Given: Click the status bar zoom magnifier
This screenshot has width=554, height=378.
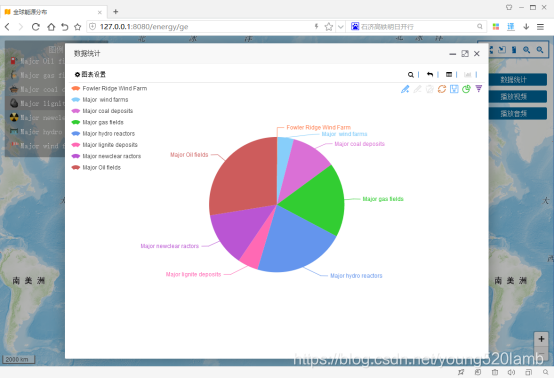Looking at the screenshot, I should [546, 372].
